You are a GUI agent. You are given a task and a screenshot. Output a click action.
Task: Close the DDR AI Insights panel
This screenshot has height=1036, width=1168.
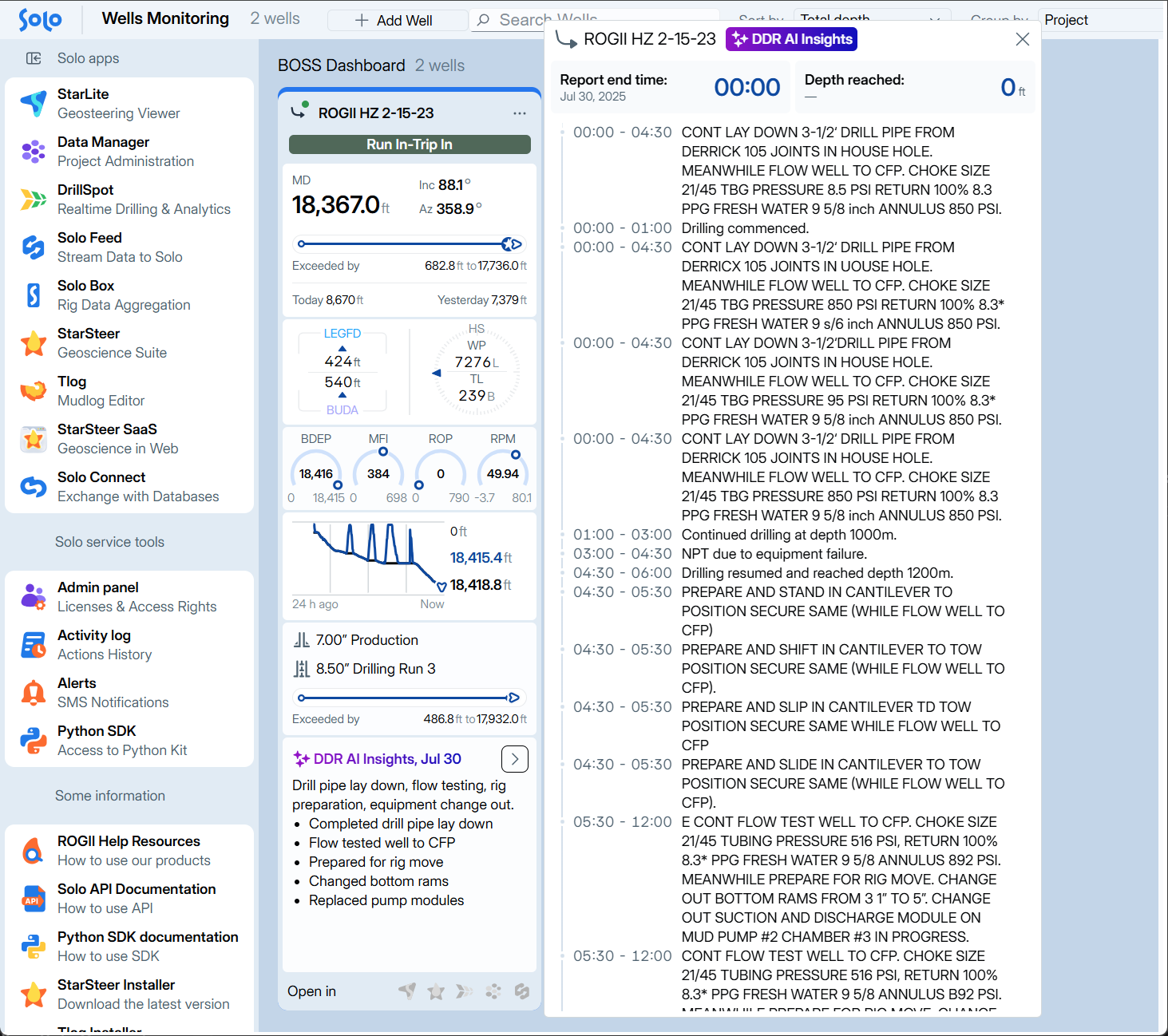[1023, 39]
